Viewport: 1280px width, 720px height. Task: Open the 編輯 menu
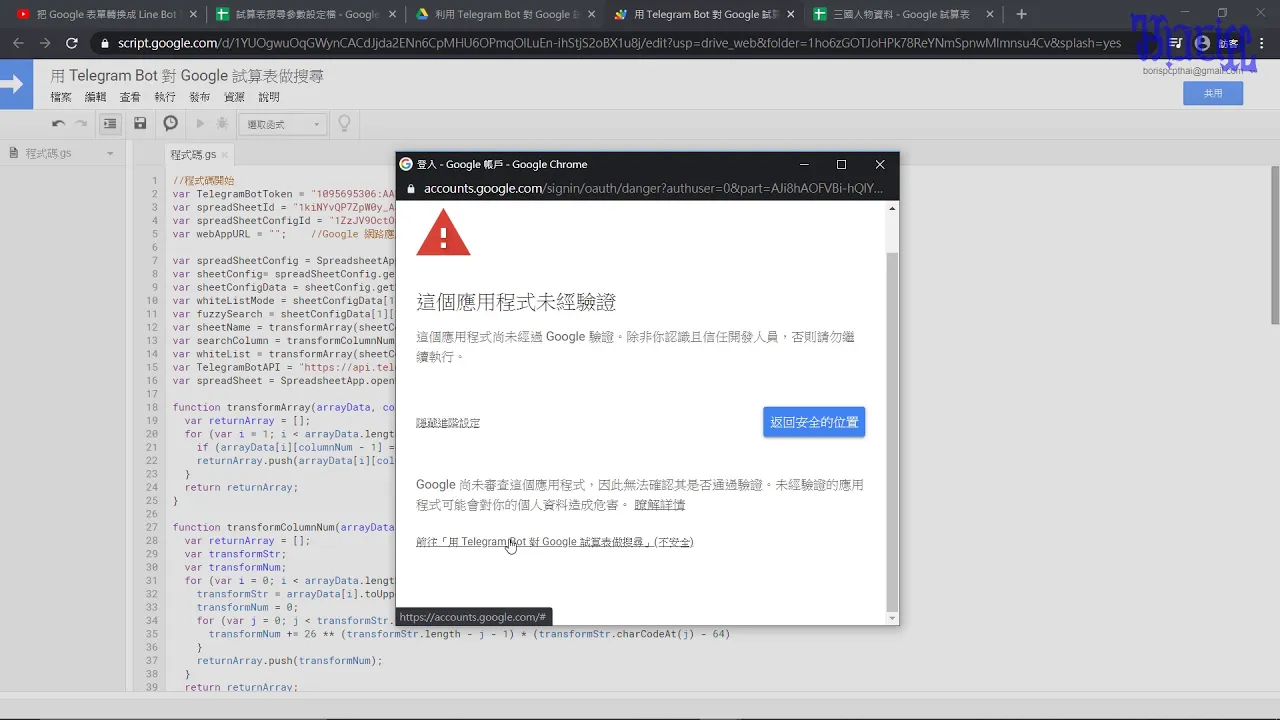[x=95, y=97]
